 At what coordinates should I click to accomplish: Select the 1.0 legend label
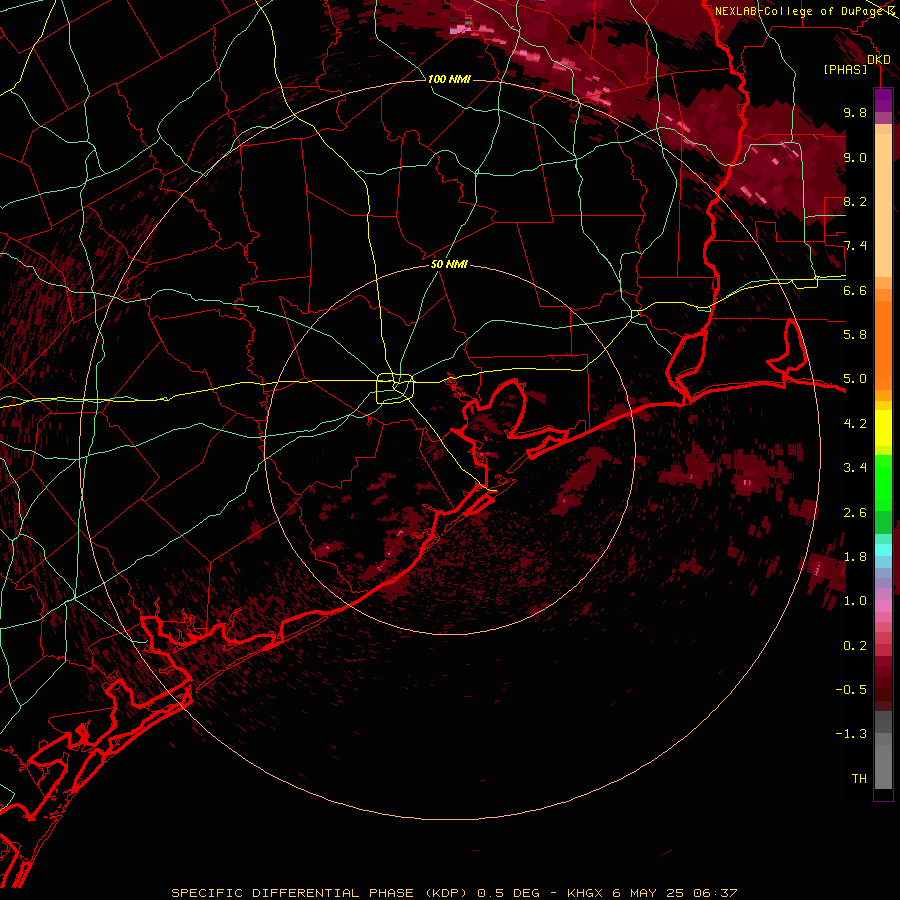[855, 601]
